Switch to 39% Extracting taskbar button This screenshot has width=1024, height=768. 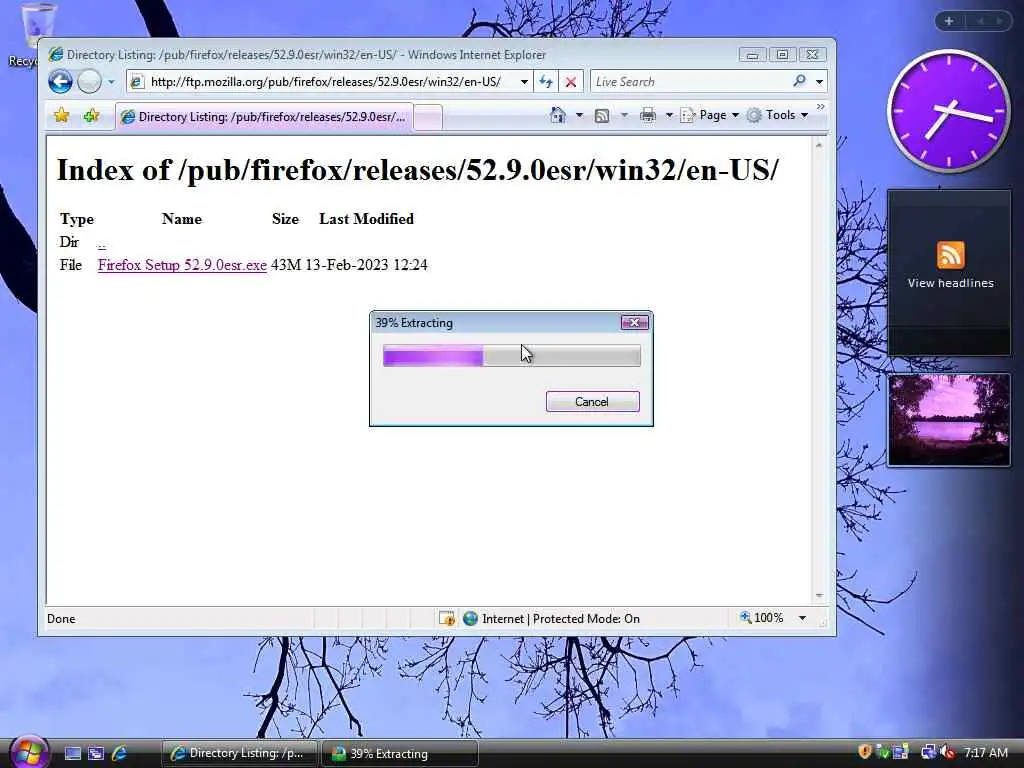(x=399, y=754)
